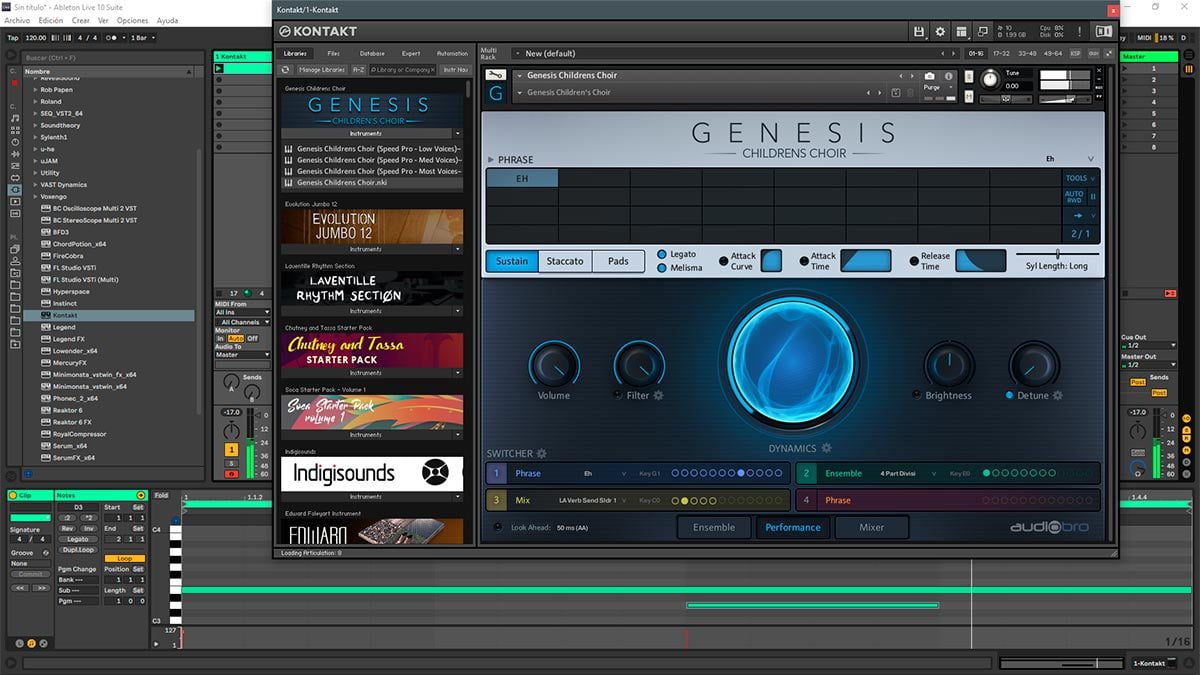Open the Switcher gear settings
This screenshot has width=1200, height=675.
click(x=542, y=454)
